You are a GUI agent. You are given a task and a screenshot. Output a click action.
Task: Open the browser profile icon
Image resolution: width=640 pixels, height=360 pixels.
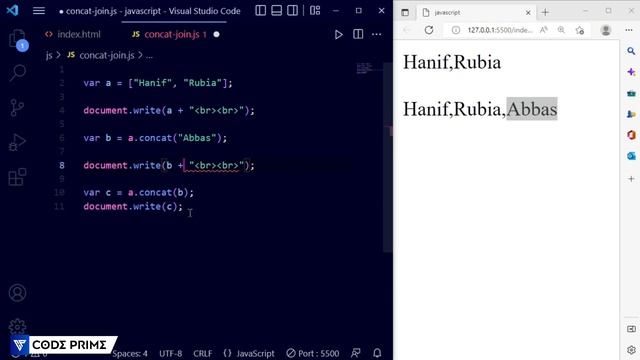pos(606,30)
